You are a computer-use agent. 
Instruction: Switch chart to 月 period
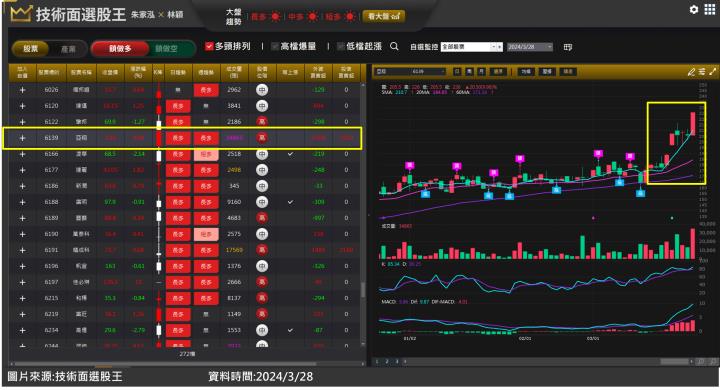pyautogui.click(x=481, y=72)
